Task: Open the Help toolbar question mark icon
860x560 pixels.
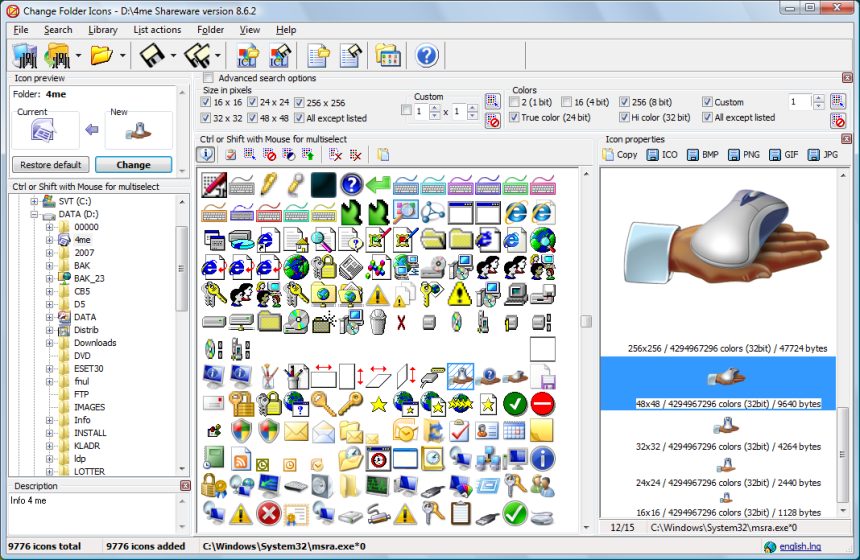Action: pos(427,56)
